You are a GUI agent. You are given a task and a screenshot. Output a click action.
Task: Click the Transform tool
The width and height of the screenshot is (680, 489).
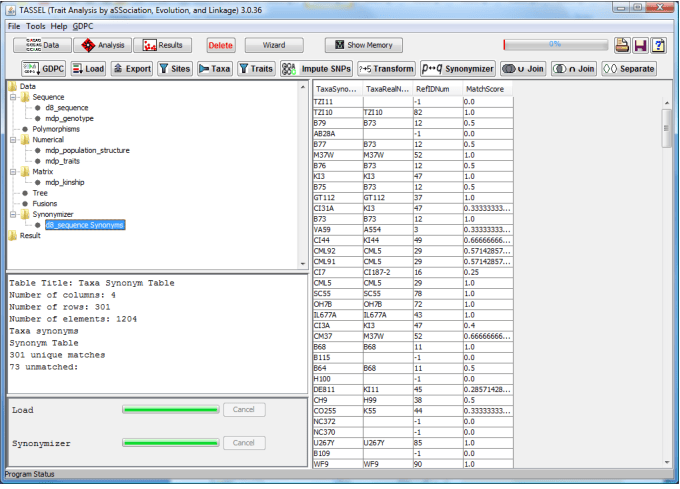pos(386,68)
